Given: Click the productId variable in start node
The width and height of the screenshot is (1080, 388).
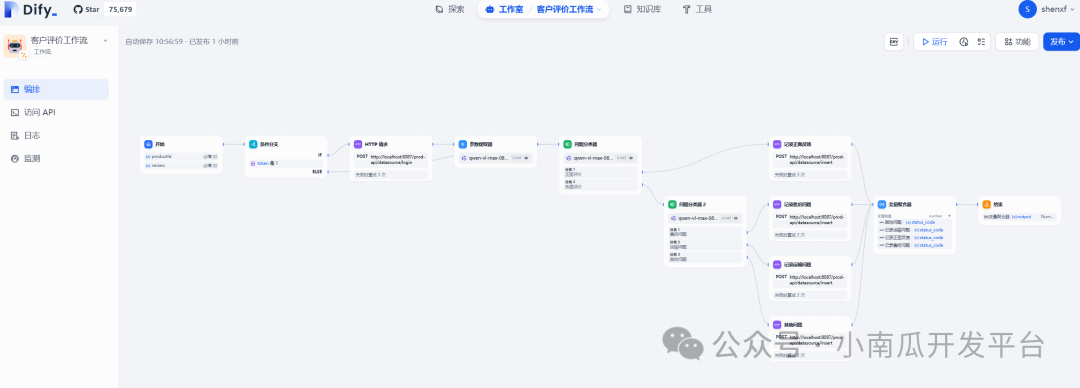Looking at the screenshot, I should 181,156.
